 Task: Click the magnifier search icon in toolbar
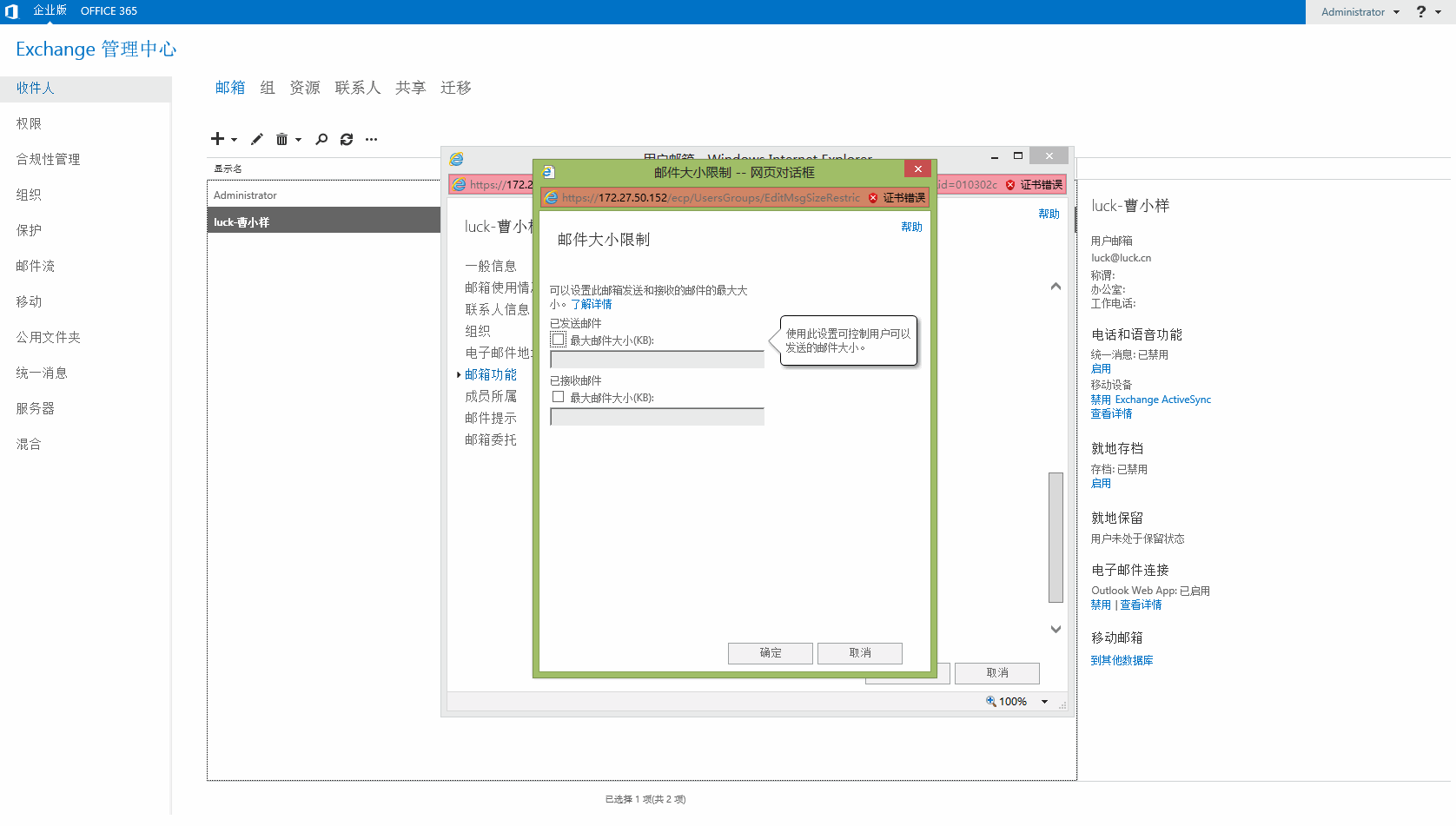(321, 139)
